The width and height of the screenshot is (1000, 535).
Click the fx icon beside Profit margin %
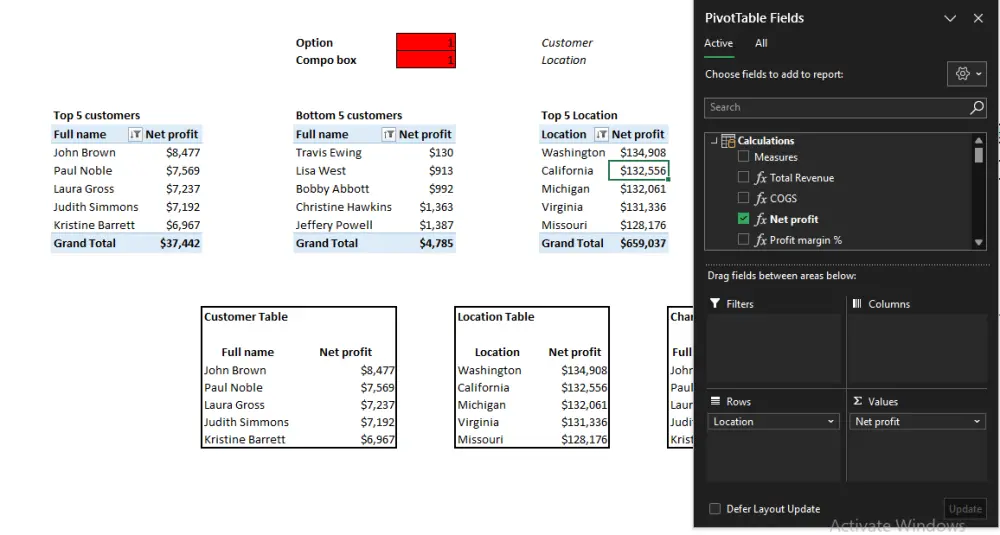[760, 240]
